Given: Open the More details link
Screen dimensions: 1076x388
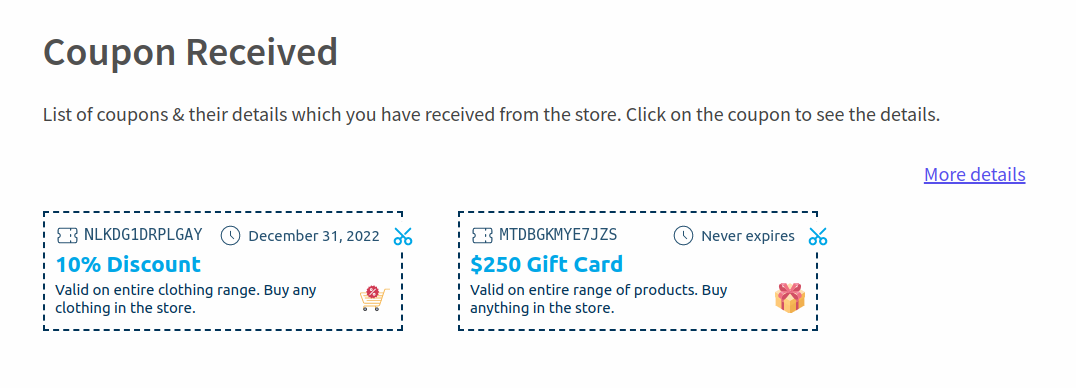Looking at the screenshot, I should tap(974, 174).
